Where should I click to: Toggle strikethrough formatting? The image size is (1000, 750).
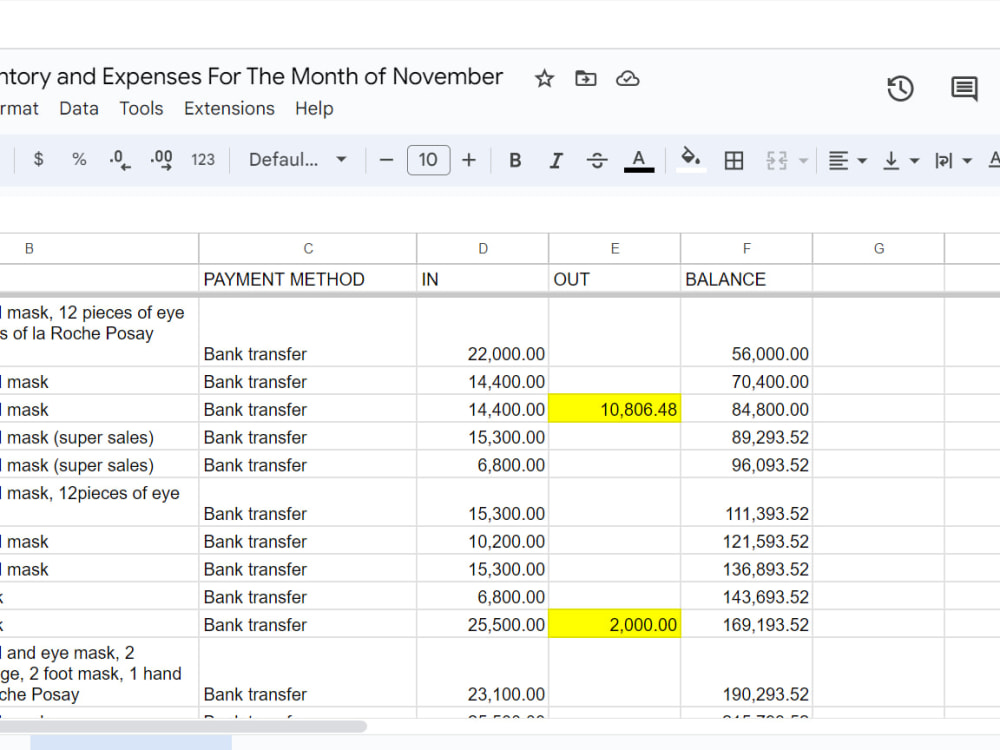[x=597, y=160]
